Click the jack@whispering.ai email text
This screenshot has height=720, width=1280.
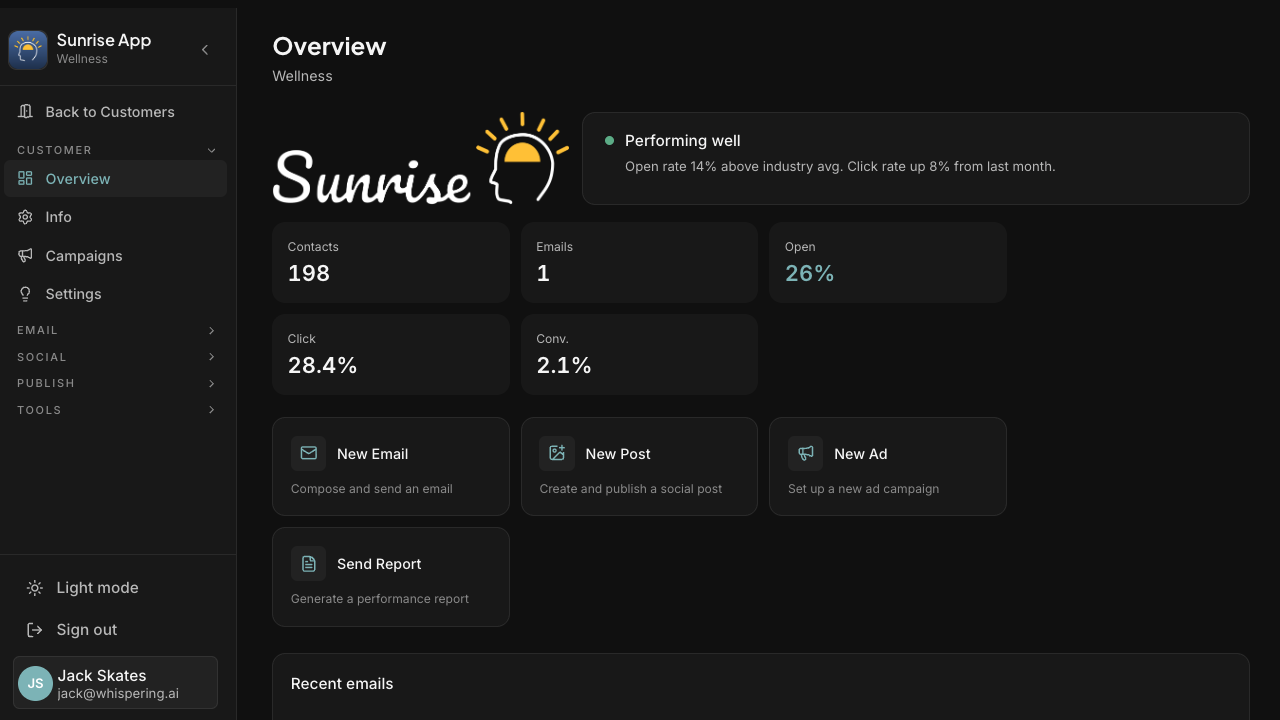(x=118, y=693)
